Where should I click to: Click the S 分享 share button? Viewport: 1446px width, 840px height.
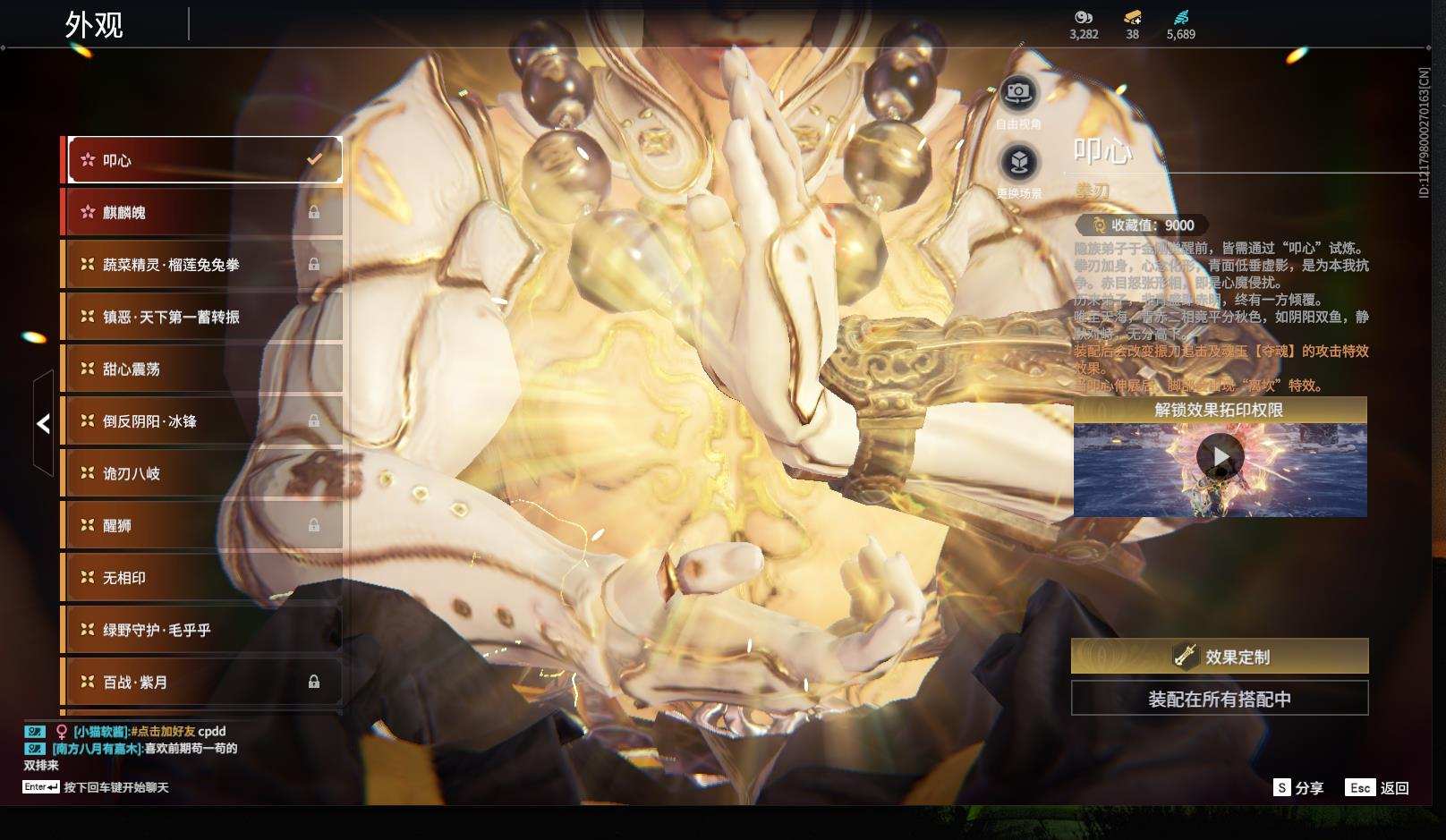[1298, 787]
